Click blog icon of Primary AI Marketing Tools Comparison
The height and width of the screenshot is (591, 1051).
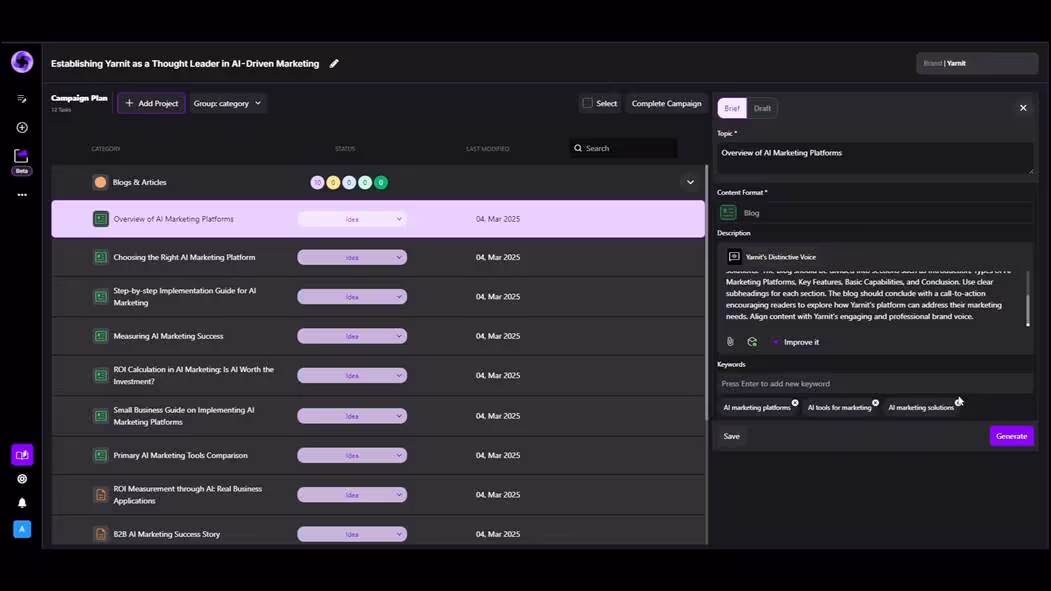click(101, 455)
